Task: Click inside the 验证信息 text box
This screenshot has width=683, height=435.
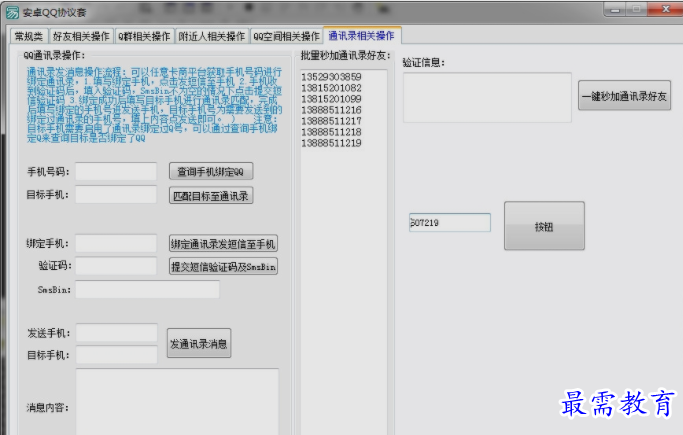Action: coord(487,97)
